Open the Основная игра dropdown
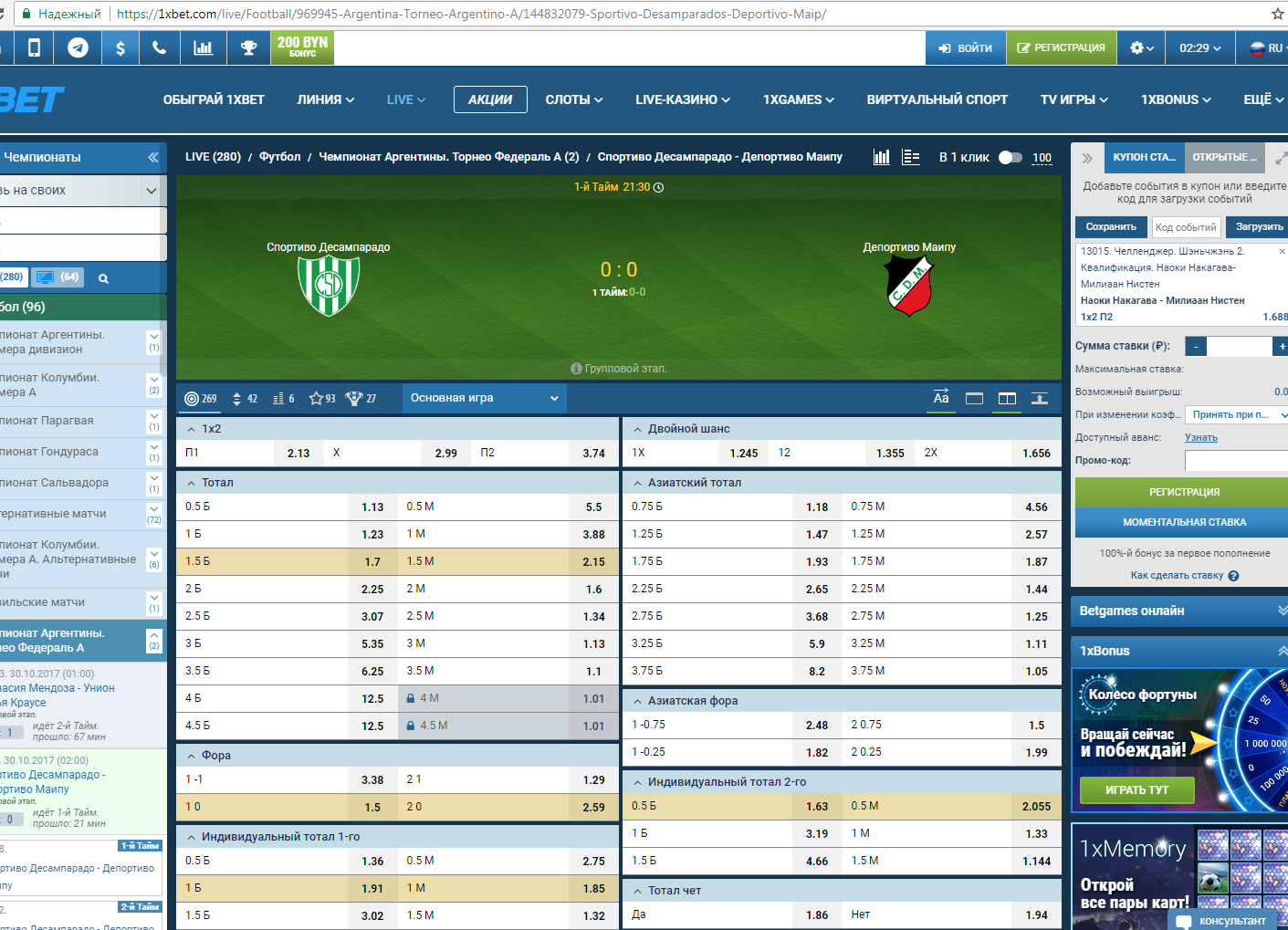 [484, 398]
